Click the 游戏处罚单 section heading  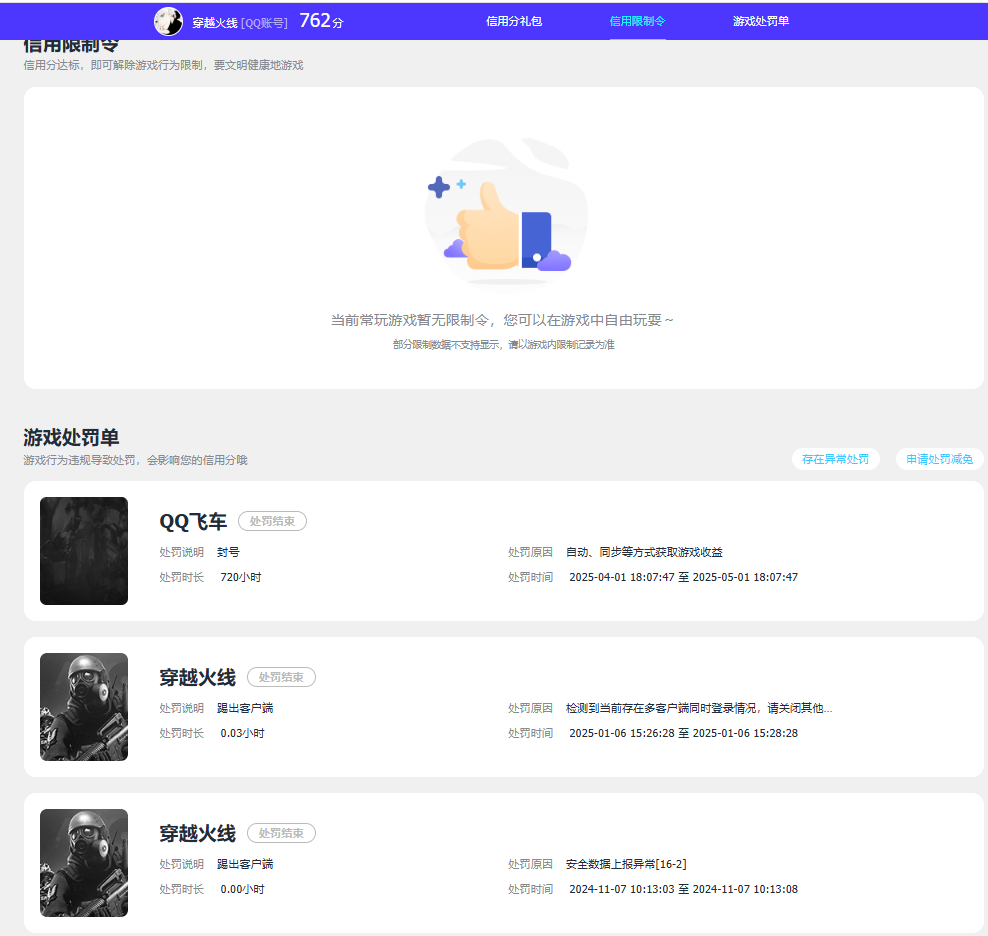(71, 437)
